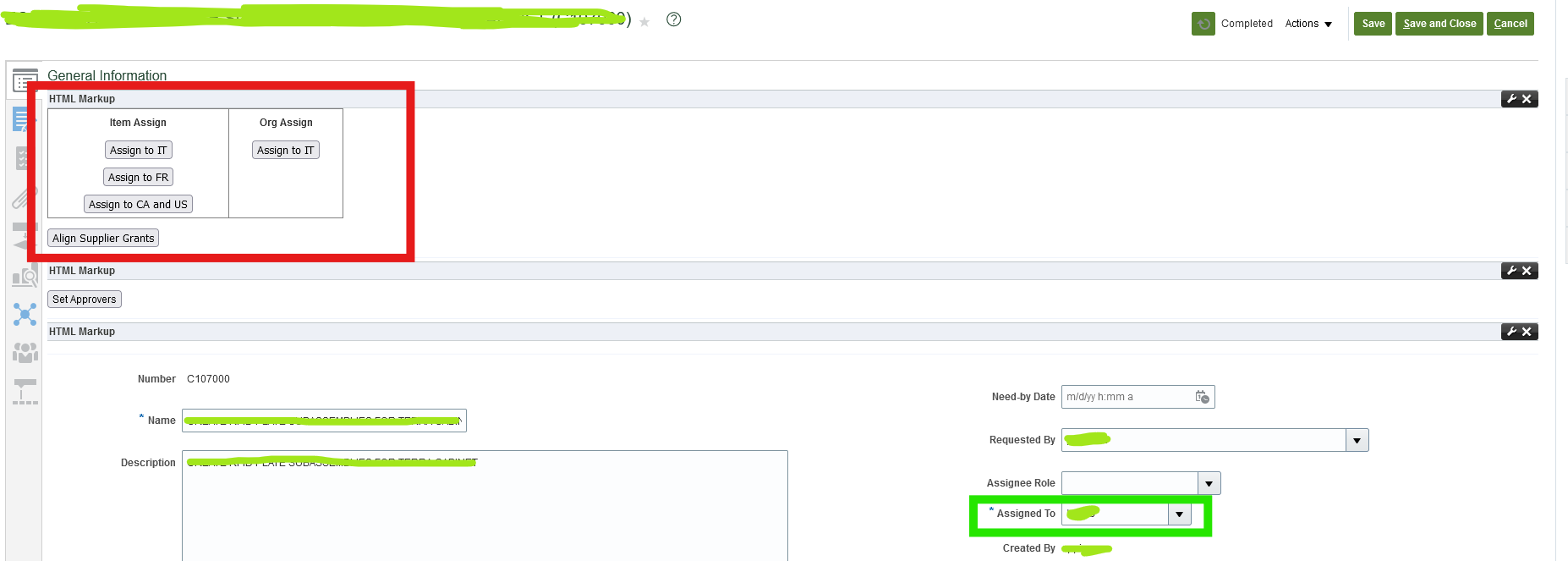This screenshot has height=561, width=1568.
Task: Click the favorite star icon in title
Action: [644, 22]
